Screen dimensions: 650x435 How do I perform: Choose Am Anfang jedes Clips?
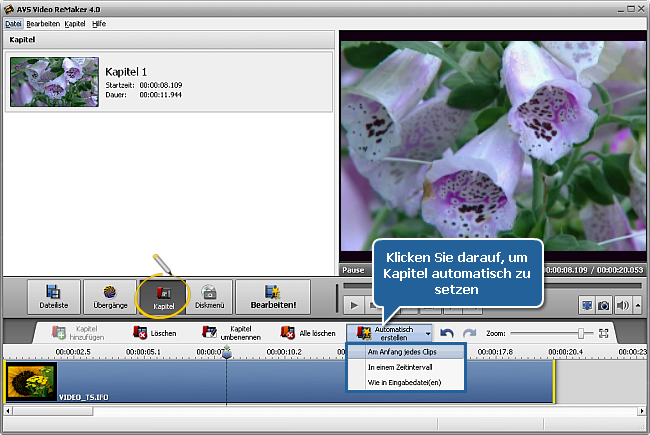pyautogui.click(x=406, y=352)
